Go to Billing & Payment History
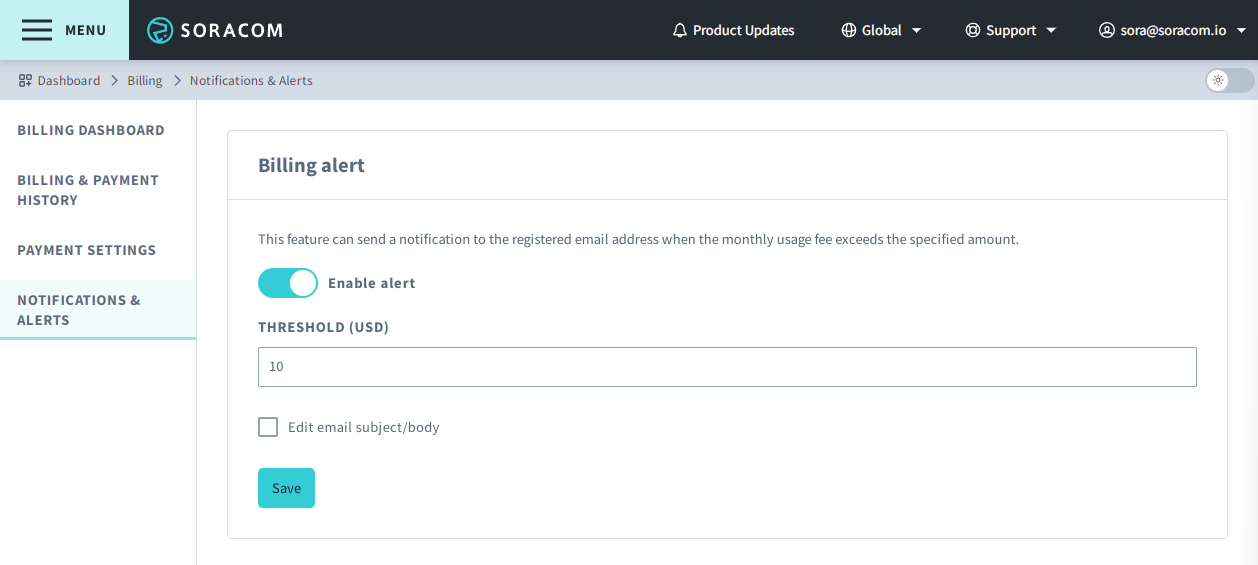Image resolution: width=1258 pixels, height=565 pixels. pyautogui.click(x=88, y=190)
